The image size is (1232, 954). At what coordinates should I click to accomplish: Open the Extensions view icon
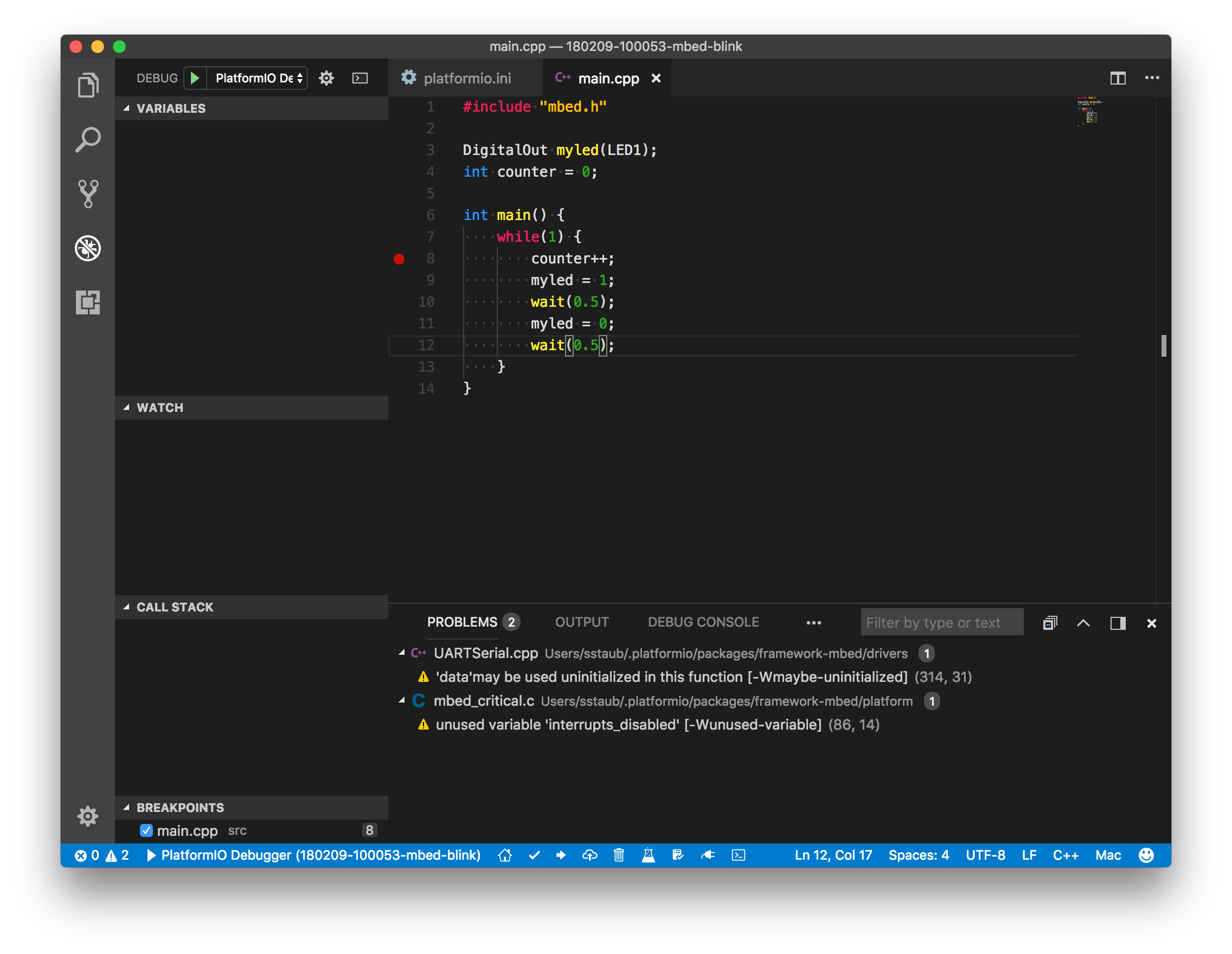click(87, 302)
